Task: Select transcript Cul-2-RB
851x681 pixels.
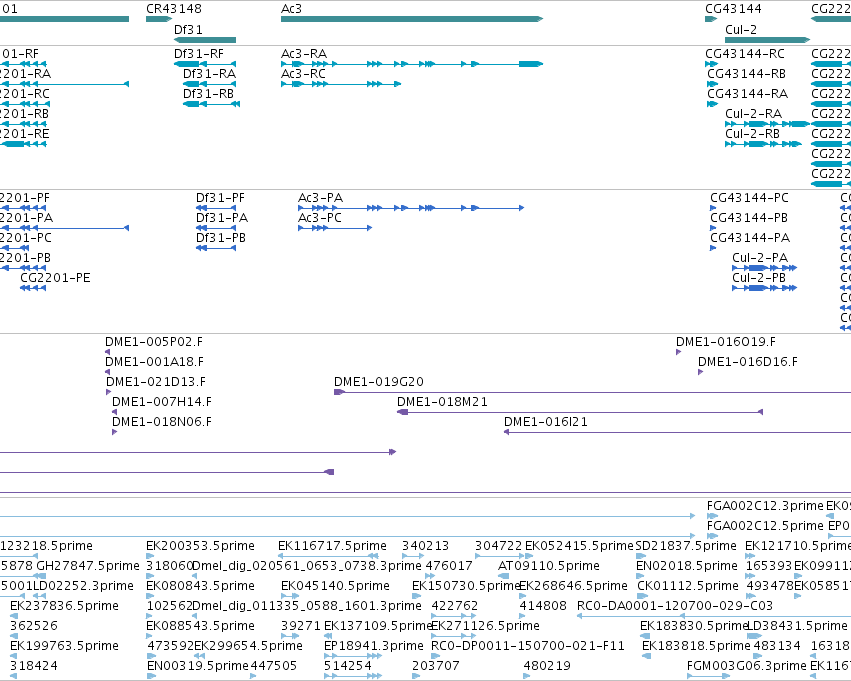Action: coord(763,144)
